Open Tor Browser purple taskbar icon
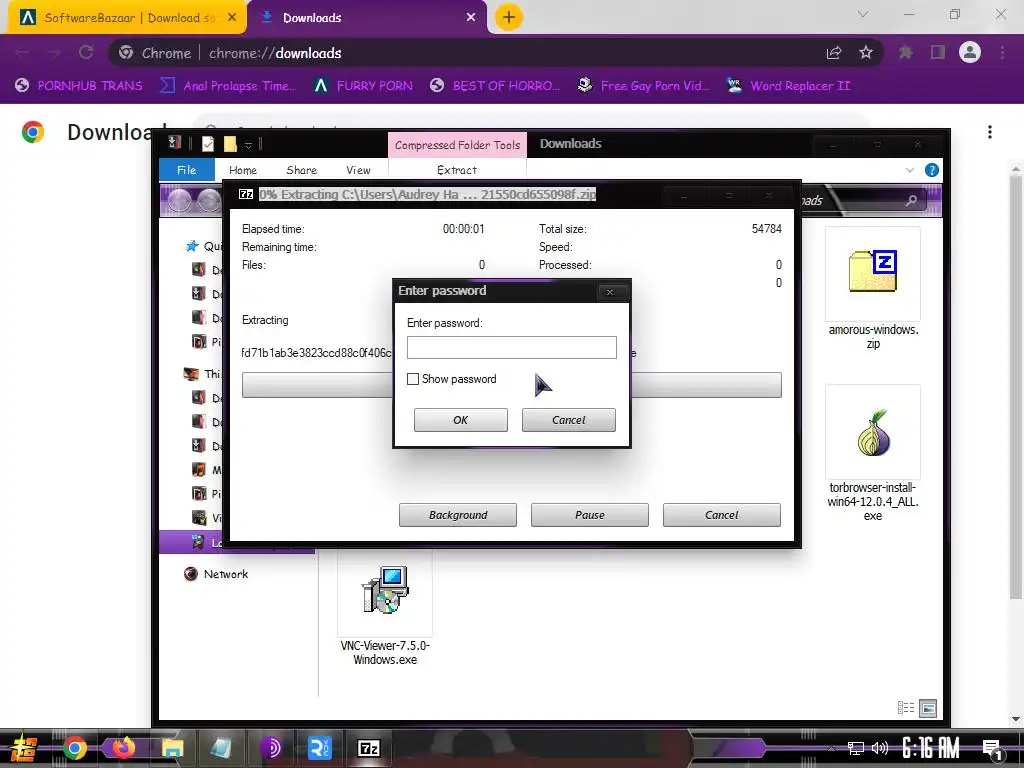The height and width of the screenshot is (768, 1024). pos(270,748)
